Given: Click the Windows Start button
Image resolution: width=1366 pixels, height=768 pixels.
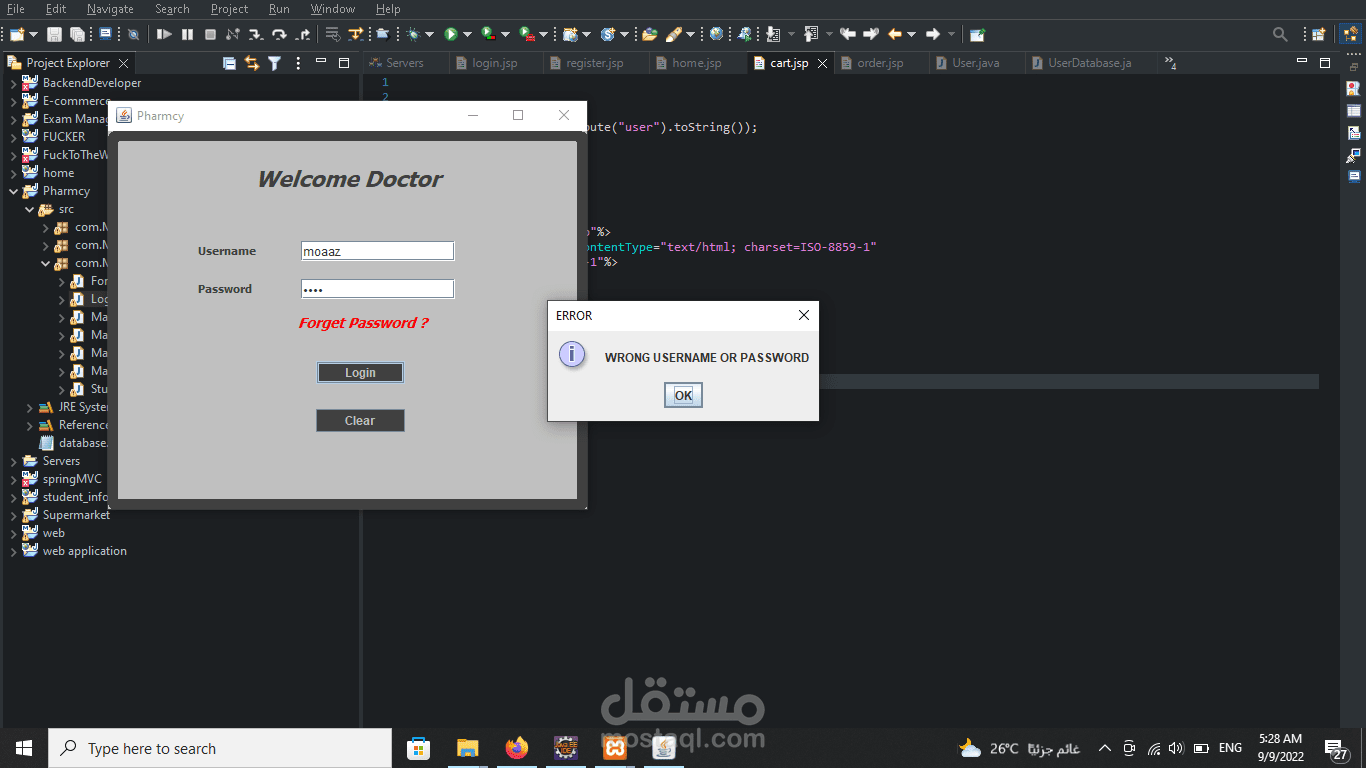Looking at the screenshot, I should 24,748.
